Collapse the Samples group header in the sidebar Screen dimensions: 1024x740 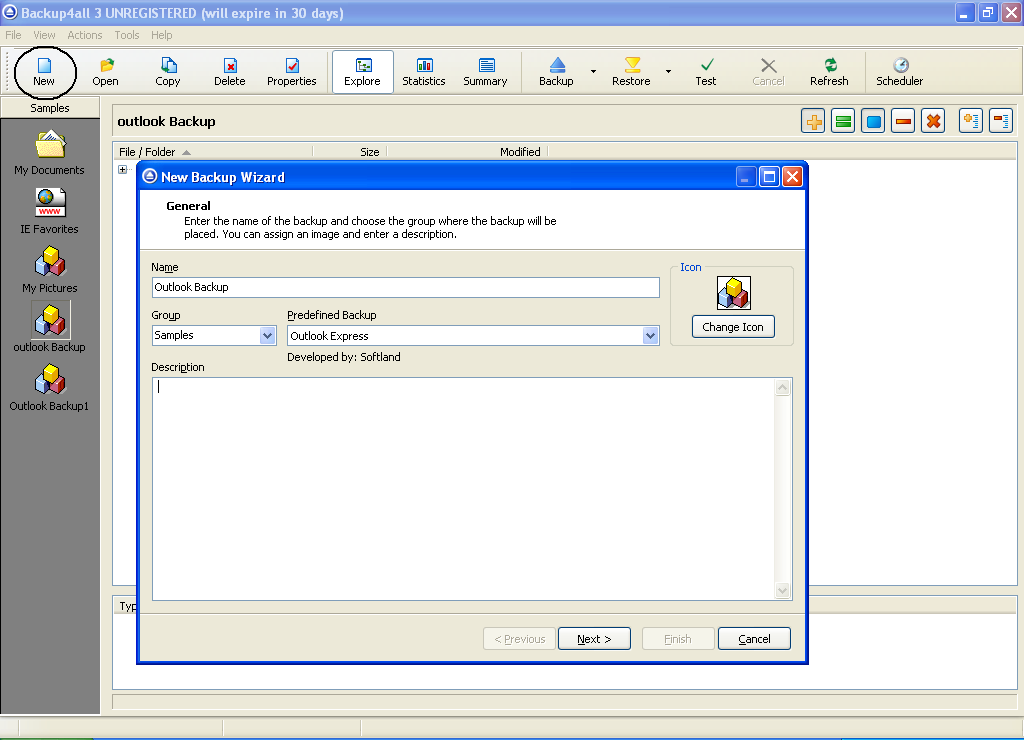click(x=50, y=108)
